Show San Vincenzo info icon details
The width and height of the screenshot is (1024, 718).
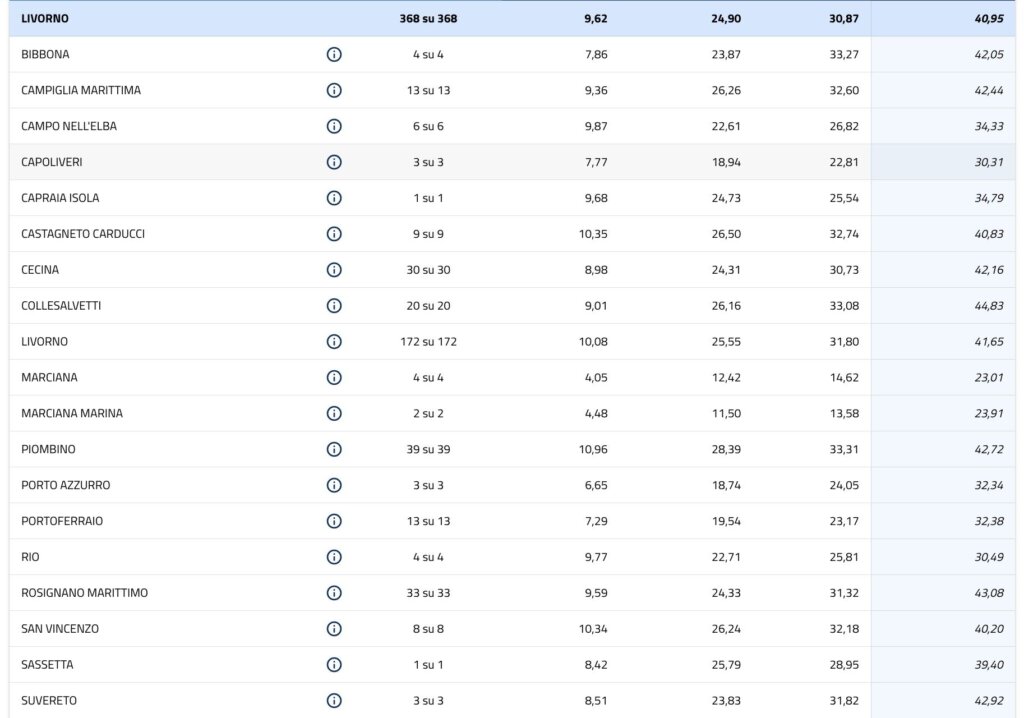pos(334,629)
